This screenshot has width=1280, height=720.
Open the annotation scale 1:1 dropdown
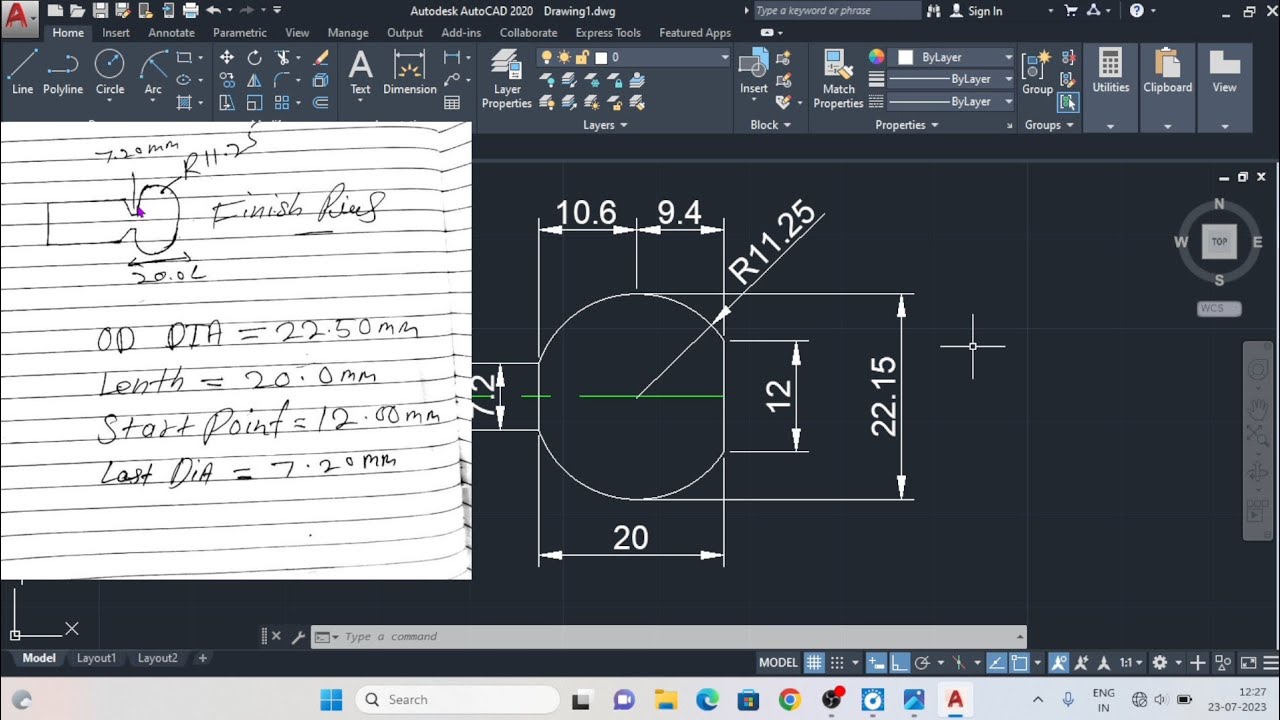click(x=1131, y=662)
